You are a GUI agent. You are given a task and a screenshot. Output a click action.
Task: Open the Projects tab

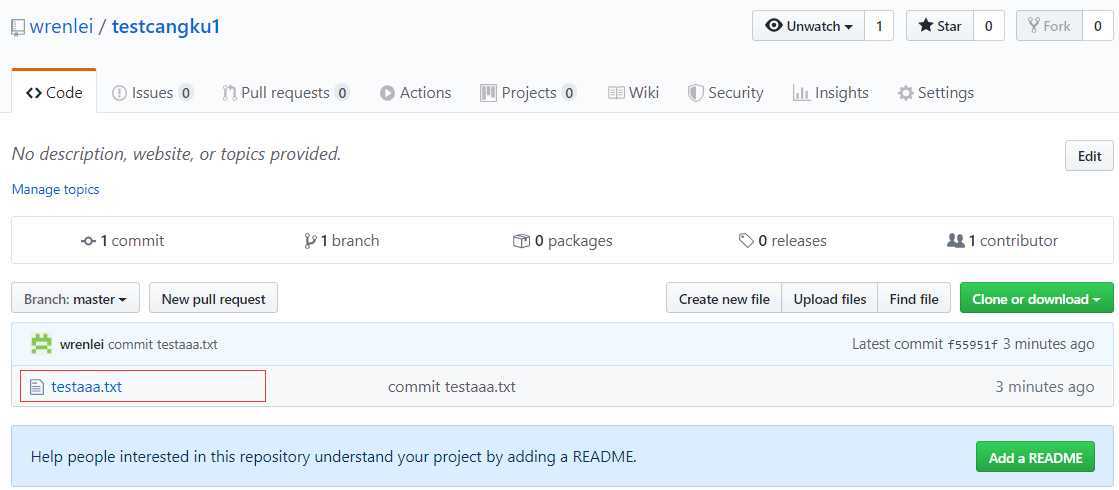(528, 93)
